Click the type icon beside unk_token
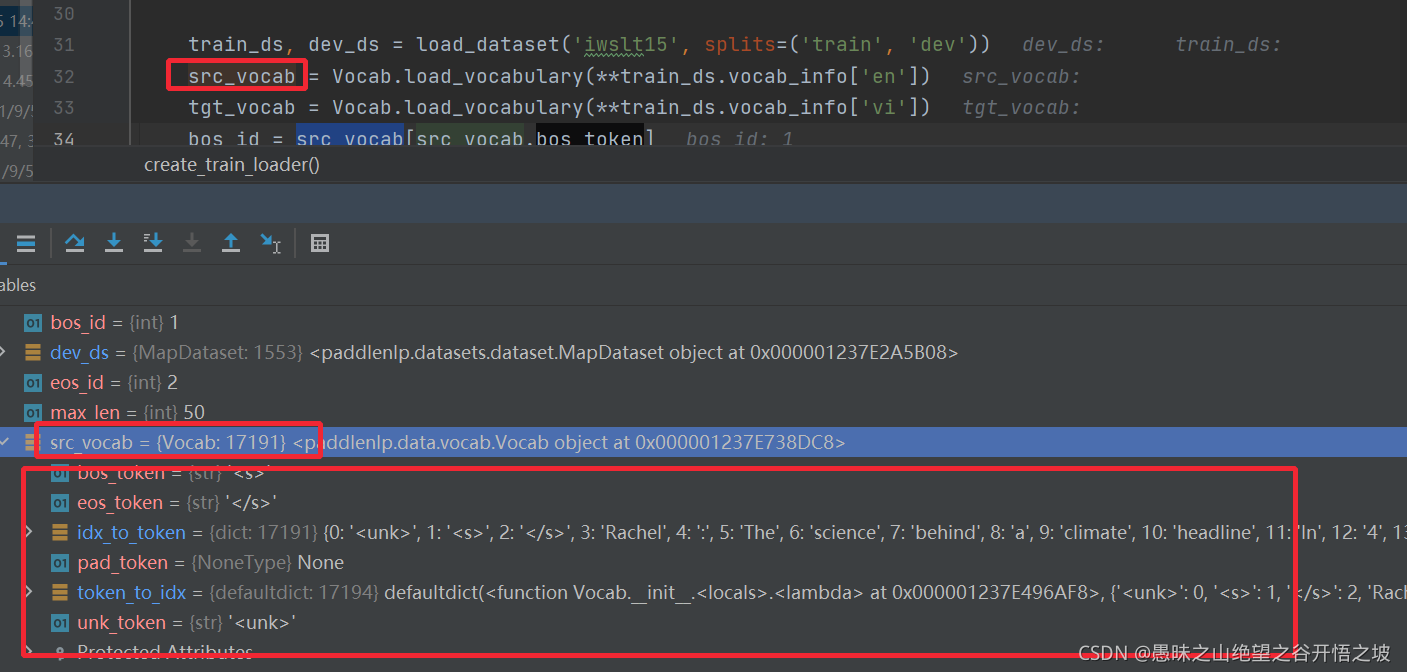Screen dimensions: 1407x672 coord(60,622)
